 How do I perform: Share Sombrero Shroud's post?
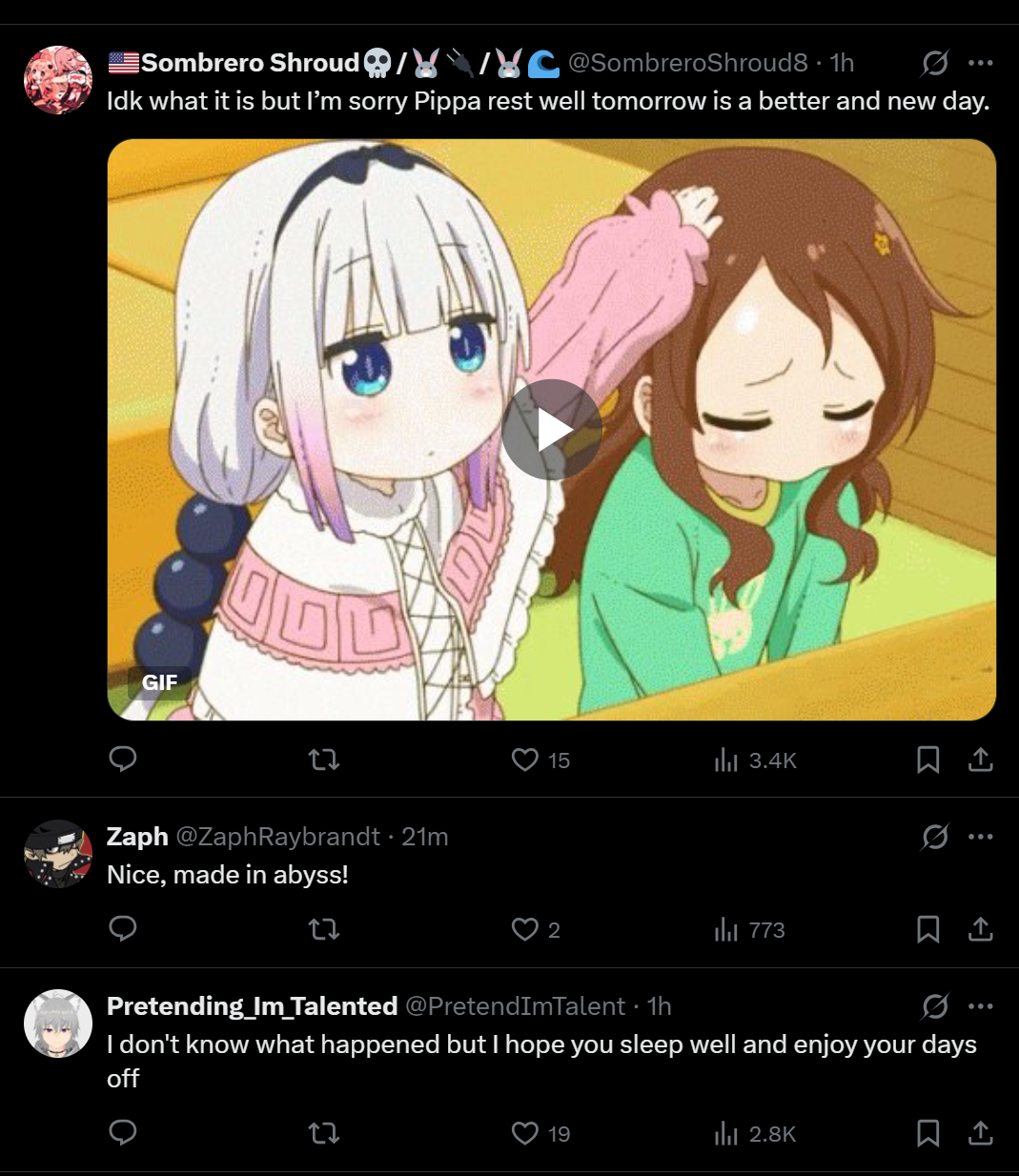981,760
